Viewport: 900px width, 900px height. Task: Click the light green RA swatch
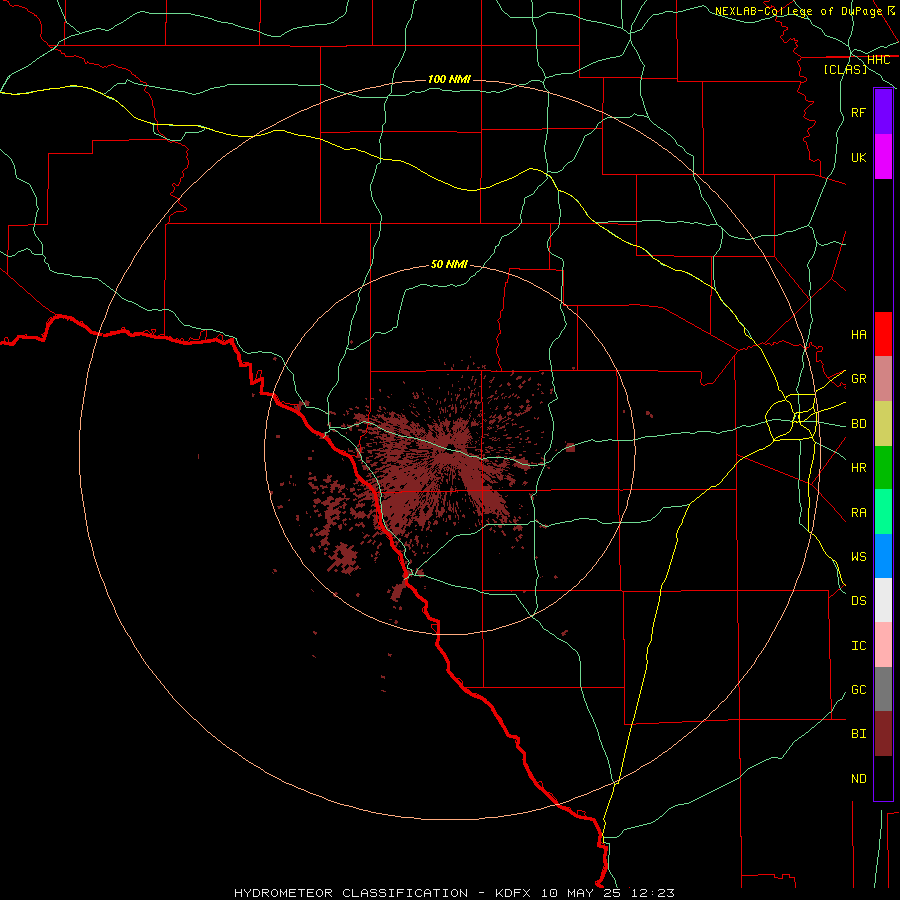coord(883,511)
